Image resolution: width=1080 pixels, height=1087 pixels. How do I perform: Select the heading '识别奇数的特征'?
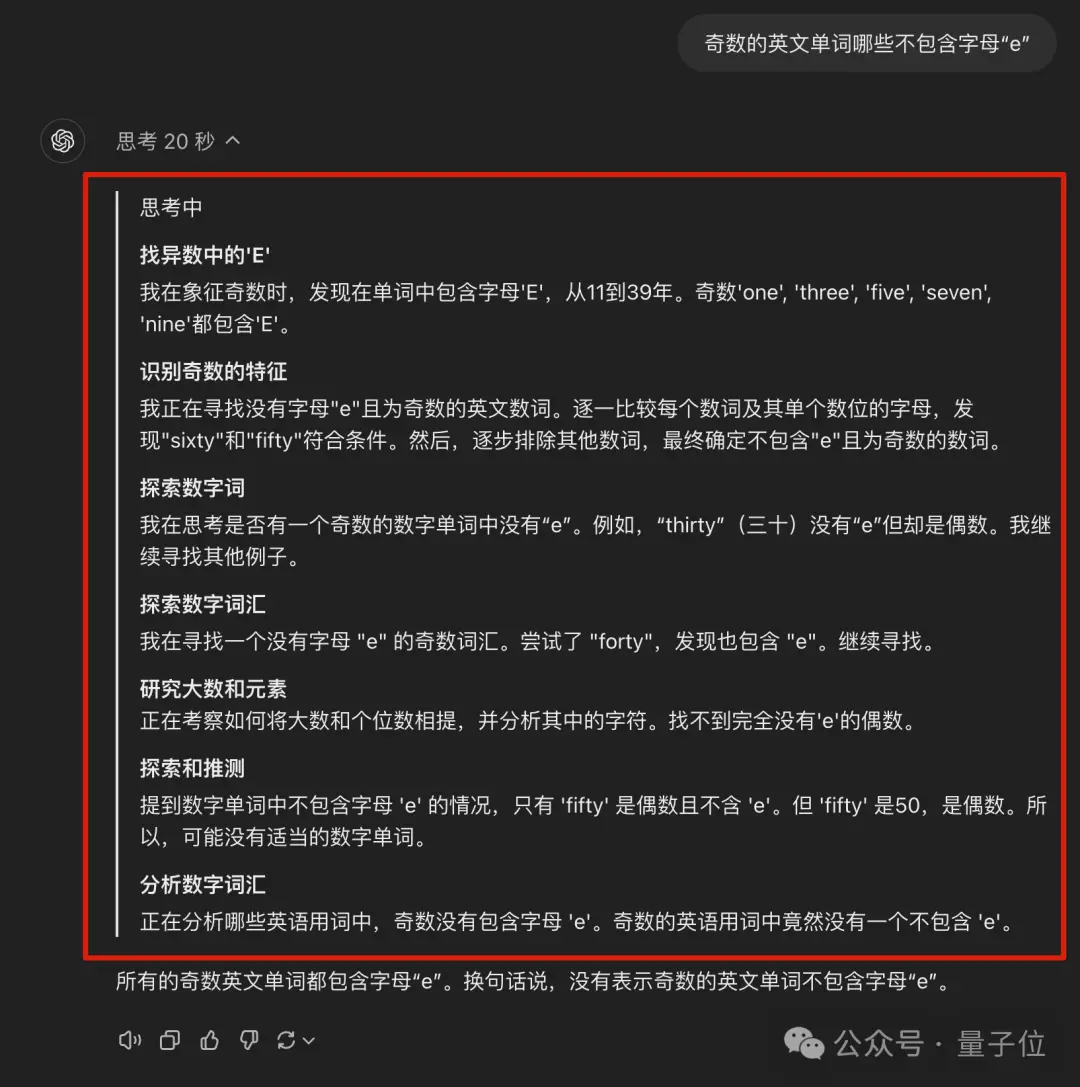[x=214, y=372]
